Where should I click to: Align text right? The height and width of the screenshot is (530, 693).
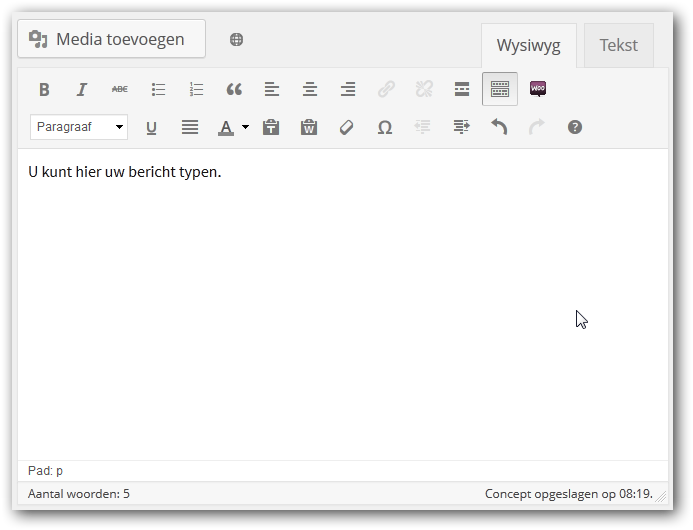pyautogui.click(x=348, y=89)
